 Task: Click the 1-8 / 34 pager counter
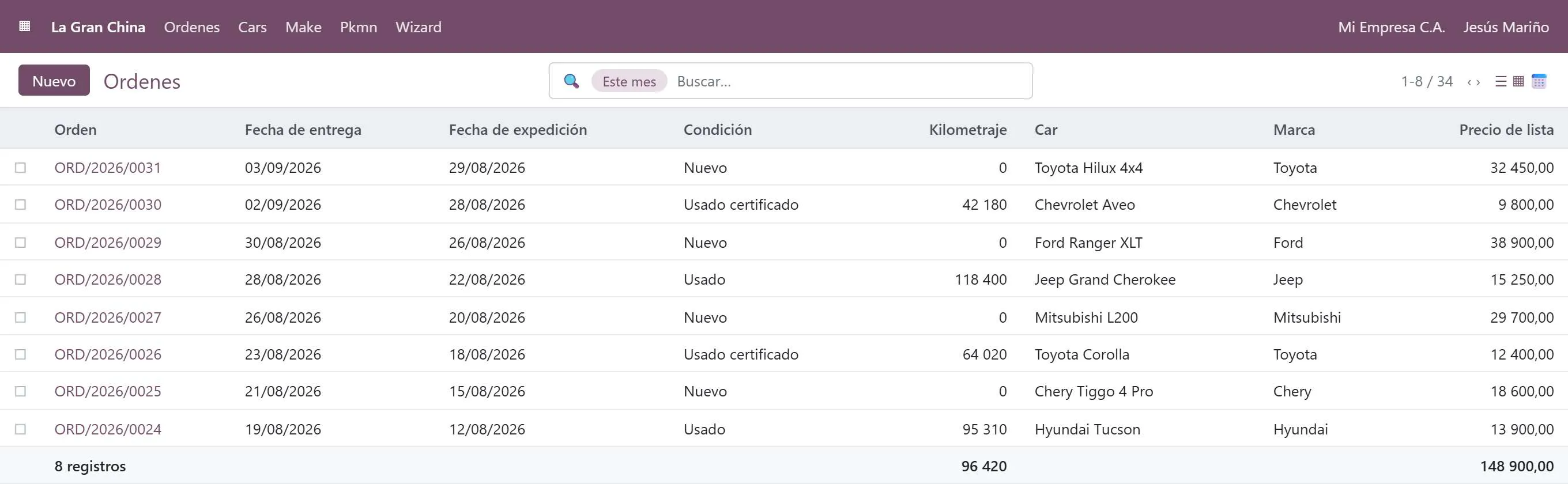pyautogui.click(x=1427, y=81)
